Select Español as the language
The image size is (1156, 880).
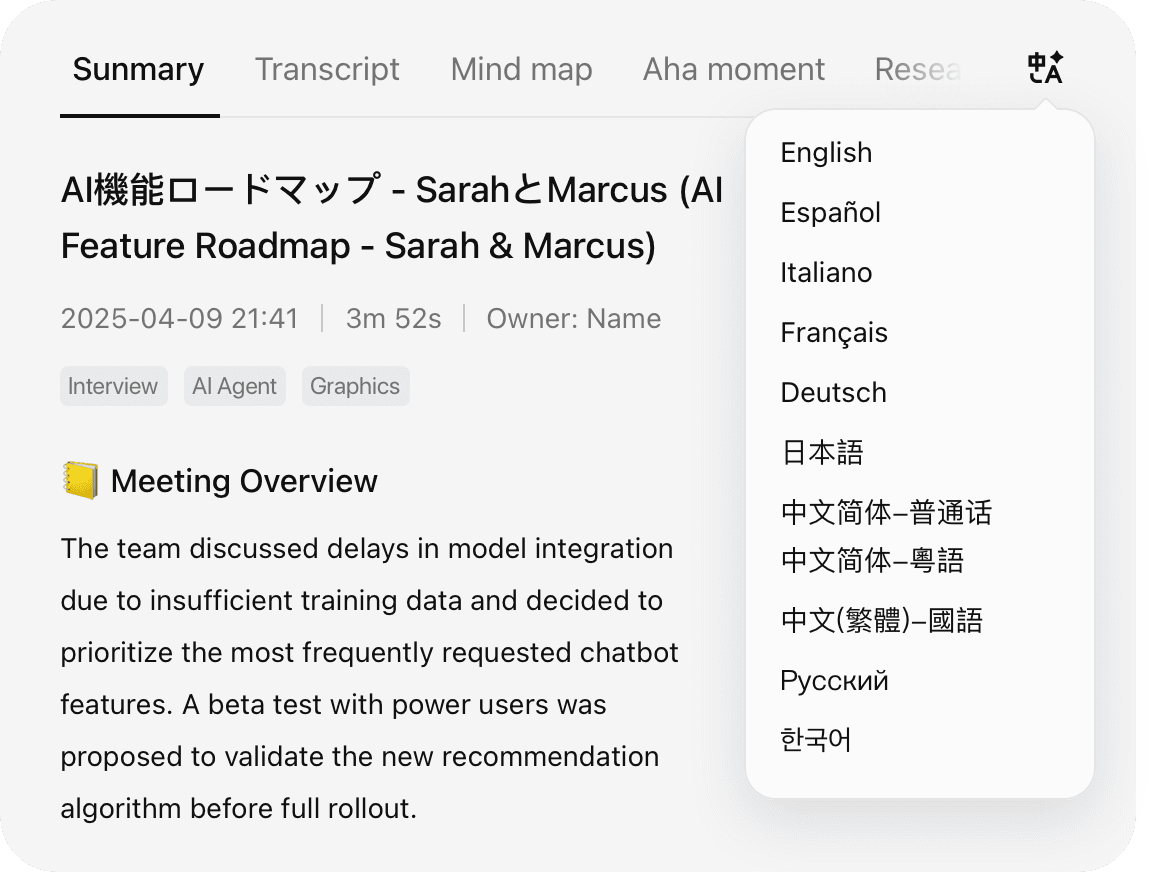(830, 213)
